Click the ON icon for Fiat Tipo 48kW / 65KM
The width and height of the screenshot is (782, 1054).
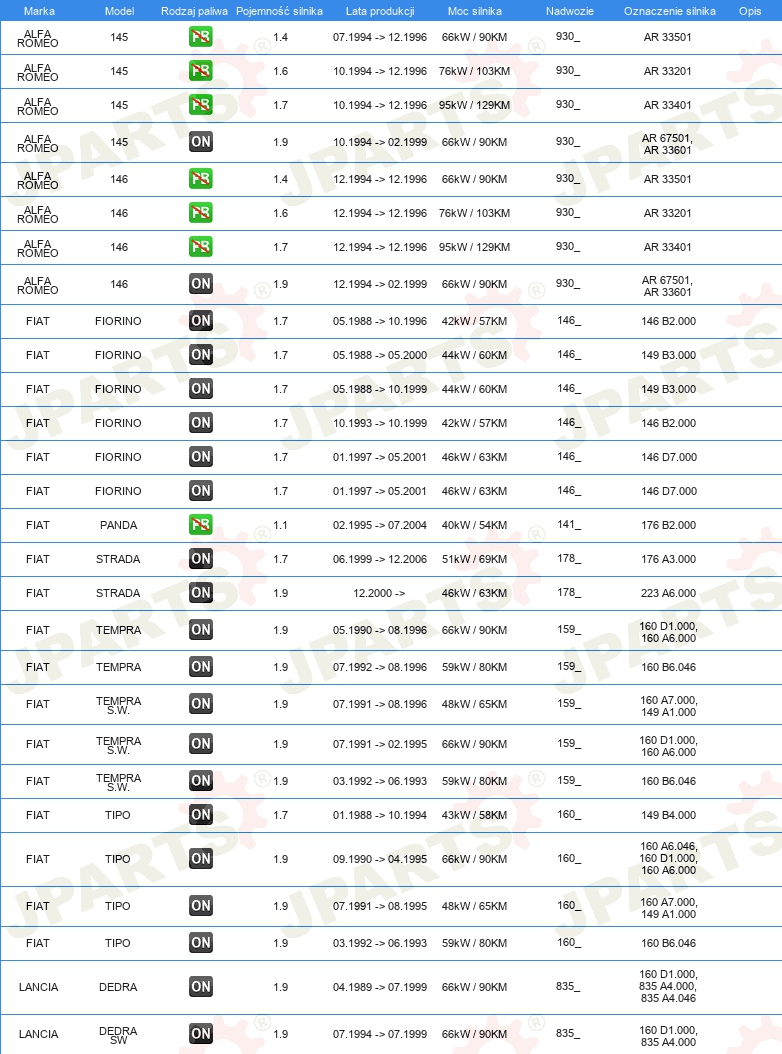pos(200,905)
